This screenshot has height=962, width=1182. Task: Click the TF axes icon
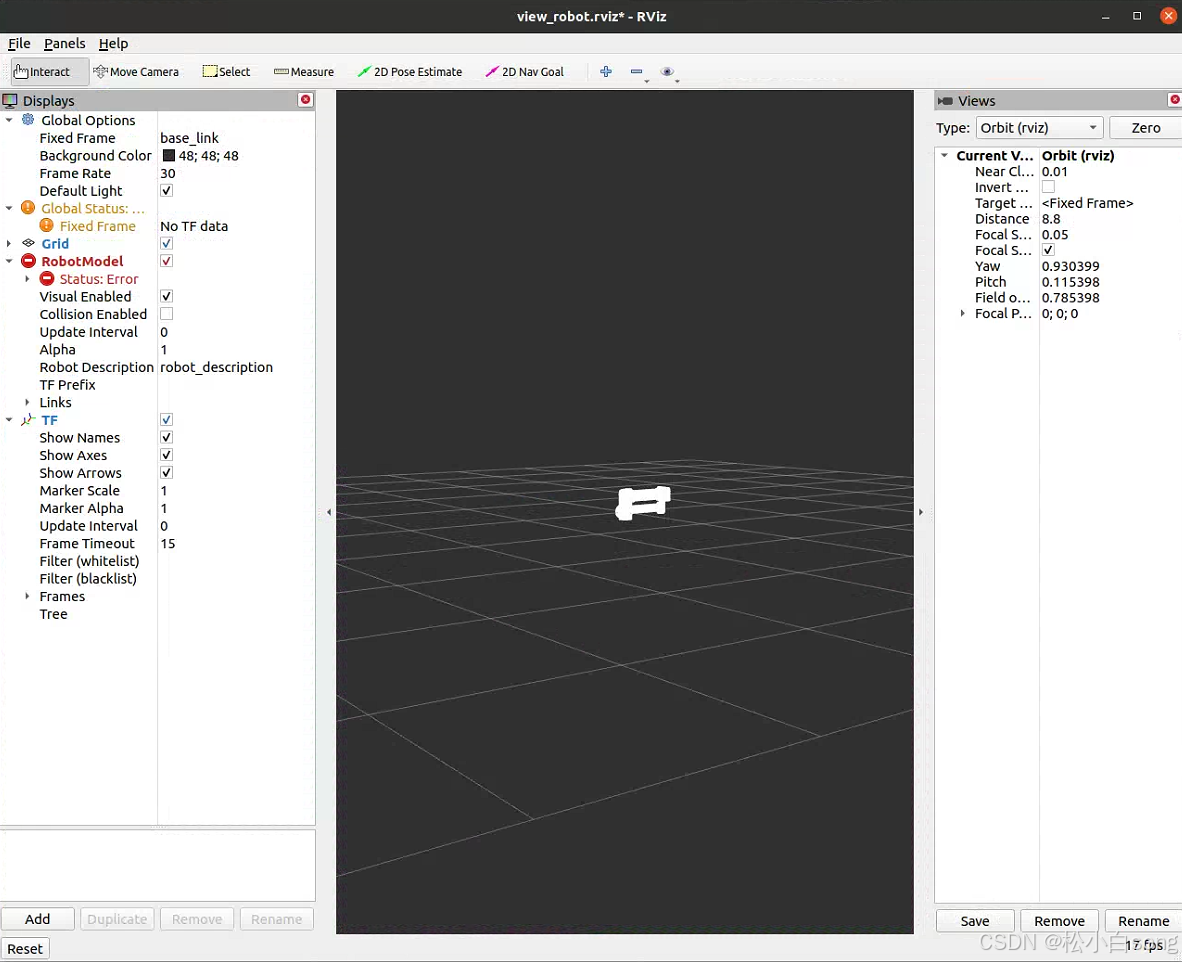28,419
